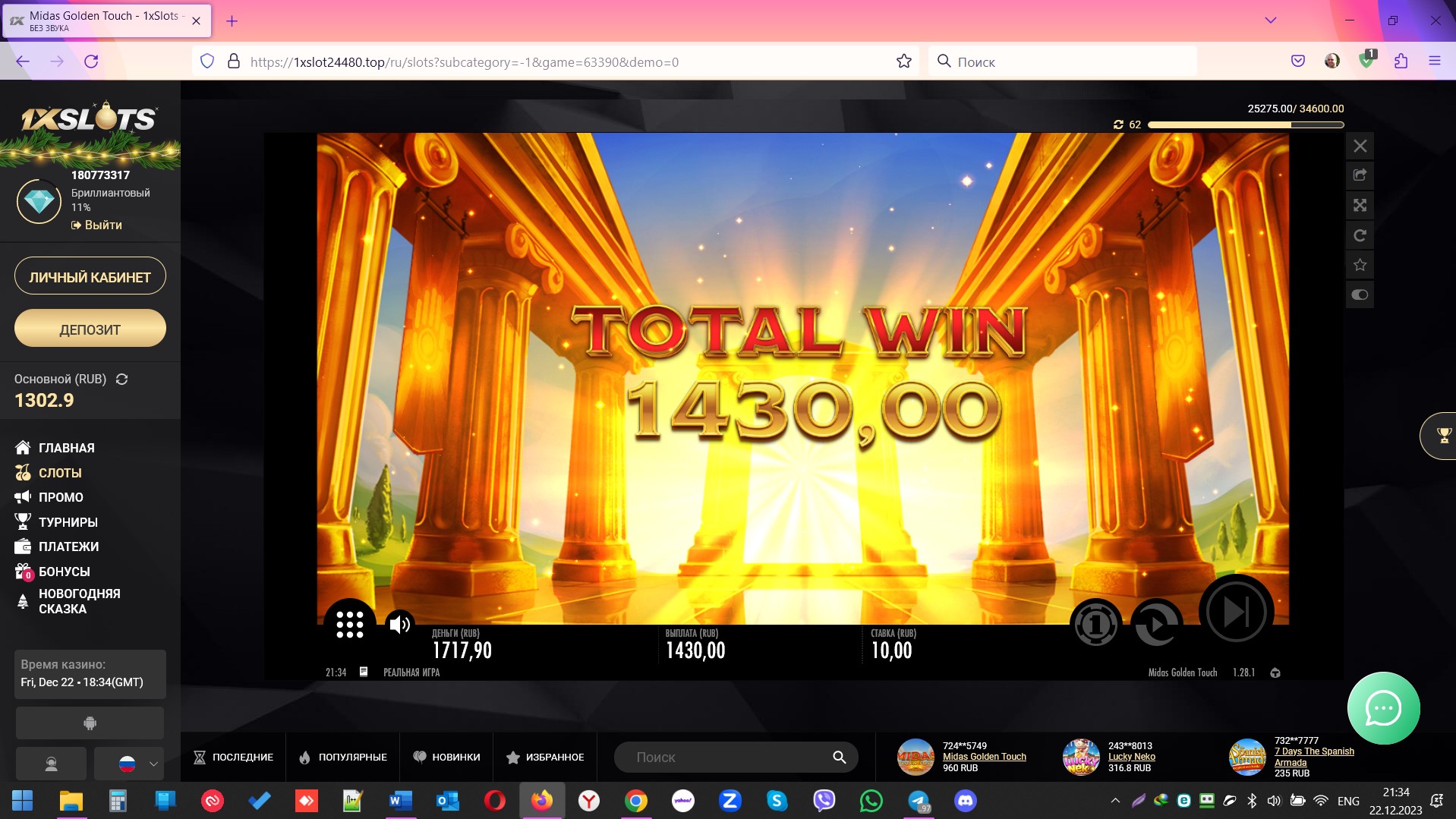Open a new browser tab

pos(232,21)
